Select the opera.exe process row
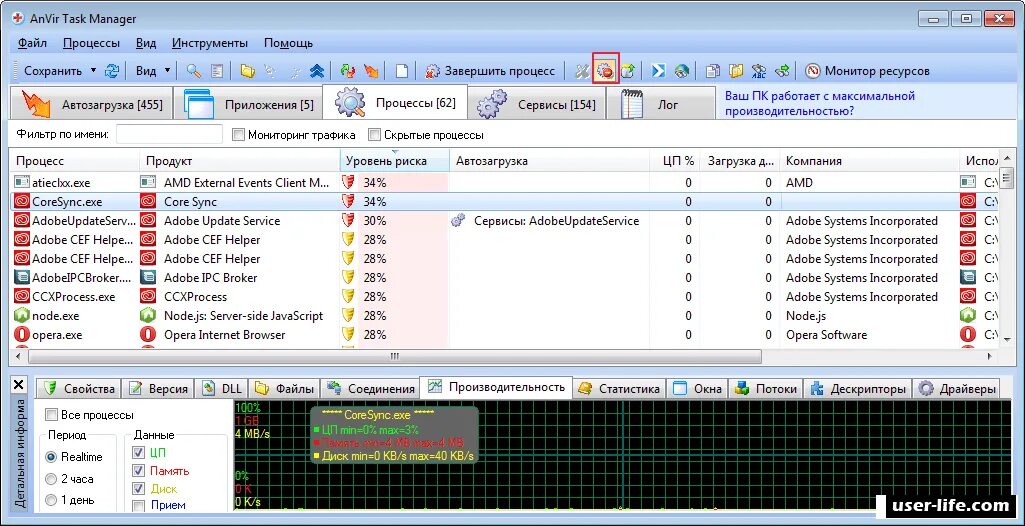The width and height of the screenshot is (1025, 526). click(x=503, y=335)
